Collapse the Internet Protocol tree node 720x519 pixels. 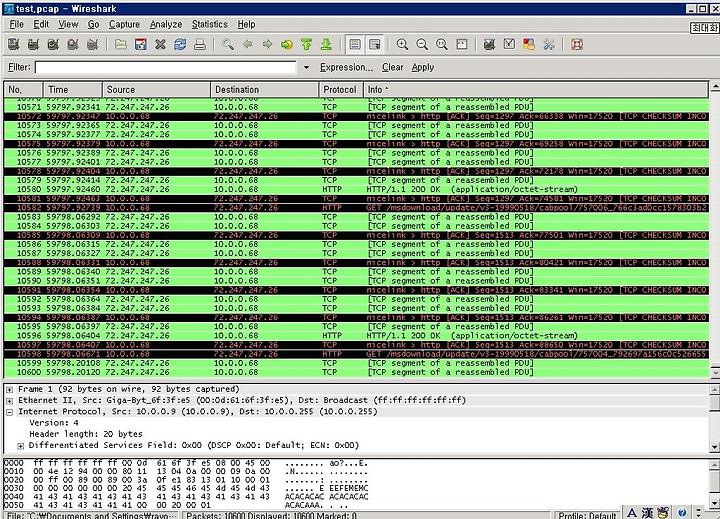(9, 412)
